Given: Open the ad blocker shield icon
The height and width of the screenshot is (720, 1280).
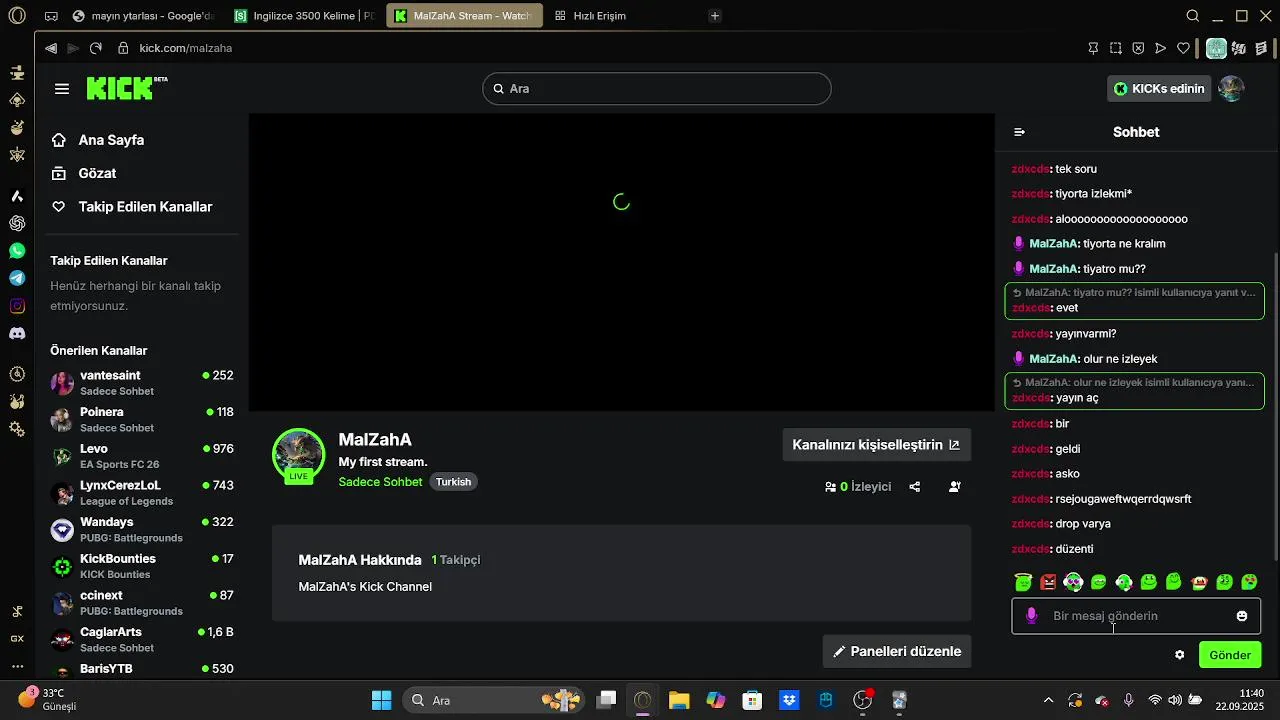Looking at the screenshot, I should coord(1139,48).
